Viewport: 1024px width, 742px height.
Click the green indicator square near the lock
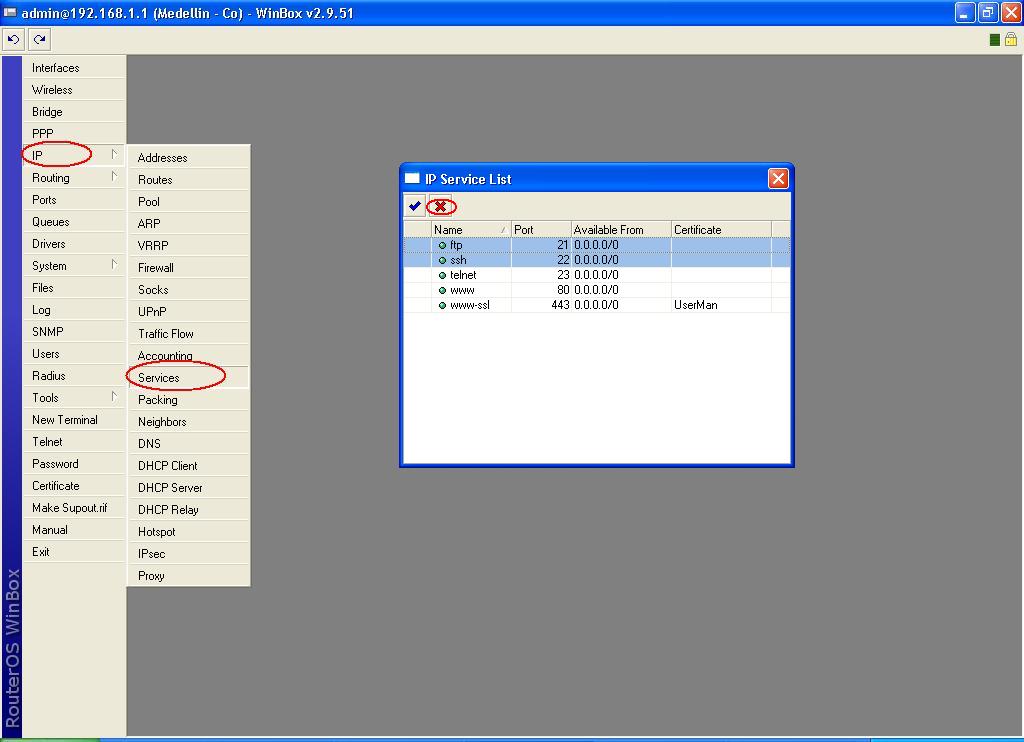(993, 38)
